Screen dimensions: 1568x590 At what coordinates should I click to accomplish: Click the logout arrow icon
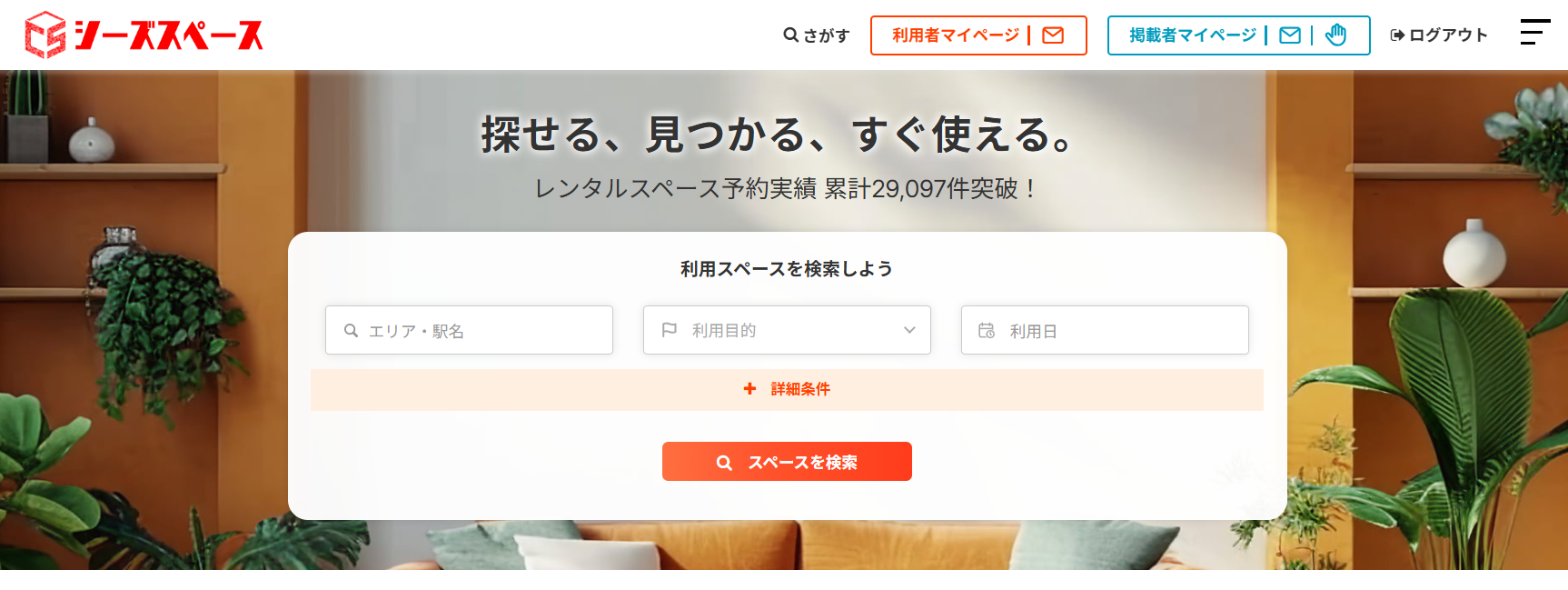1397,35
